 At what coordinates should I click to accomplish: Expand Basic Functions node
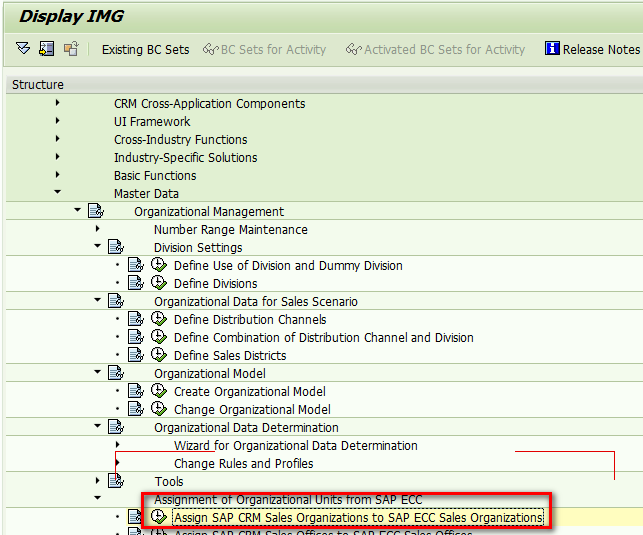(57, 175)
